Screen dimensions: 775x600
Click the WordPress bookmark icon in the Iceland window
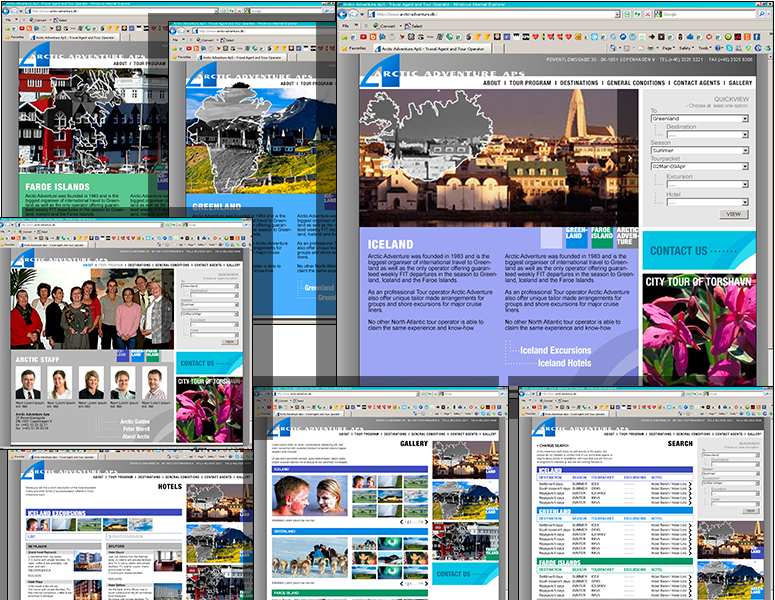point(633,37)
